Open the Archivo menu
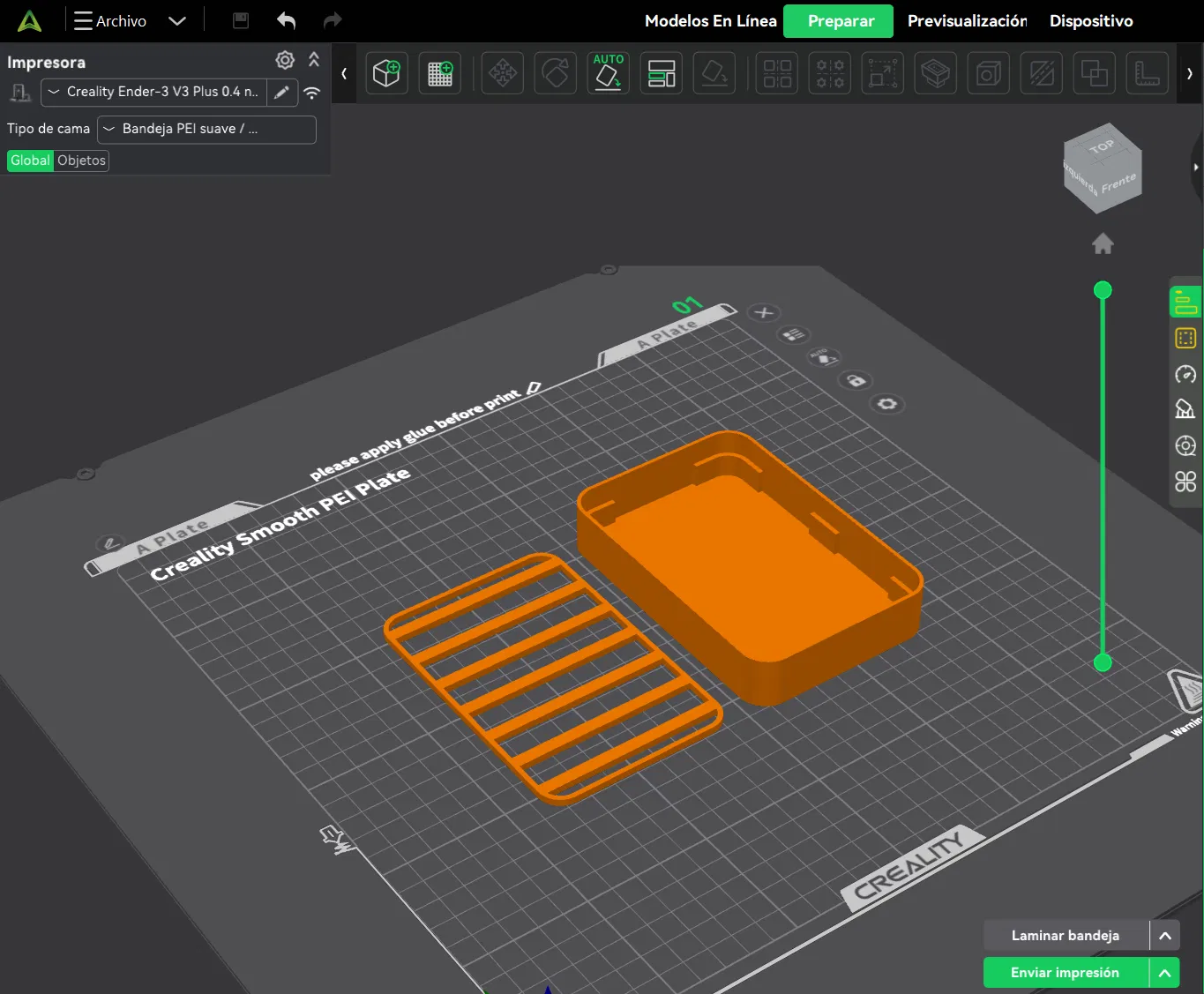Viewport: 1204px width, 994px height. [x=111, y=21]
